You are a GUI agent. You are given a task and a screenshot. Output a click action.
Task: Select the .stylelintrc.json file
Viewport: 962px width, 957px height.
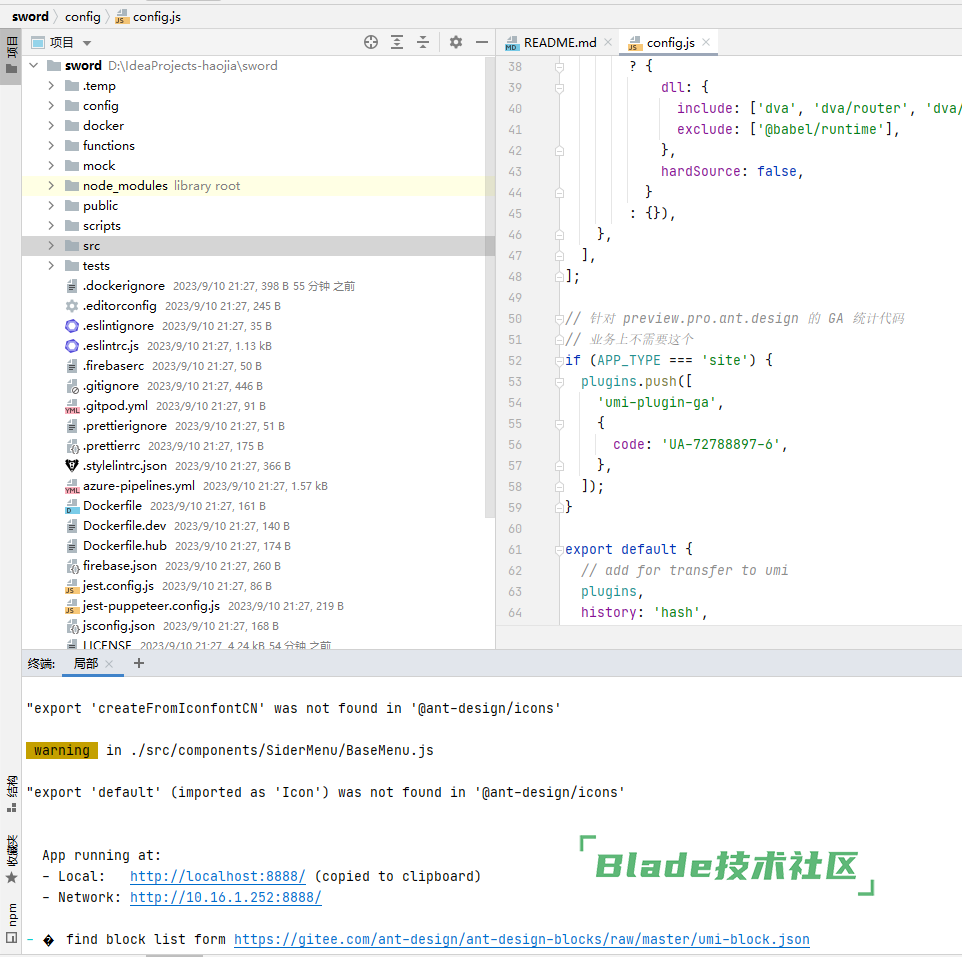pos(125,466)
